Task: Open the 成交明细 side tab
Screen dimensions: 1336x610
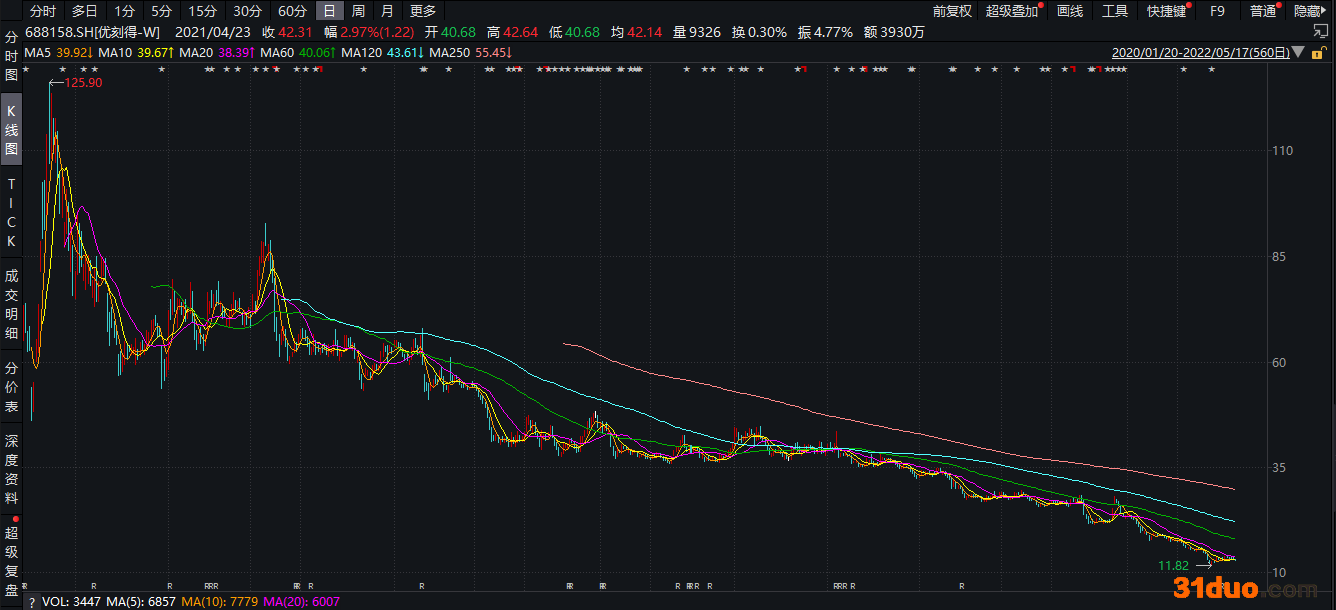Action: [x=12, y=304]
